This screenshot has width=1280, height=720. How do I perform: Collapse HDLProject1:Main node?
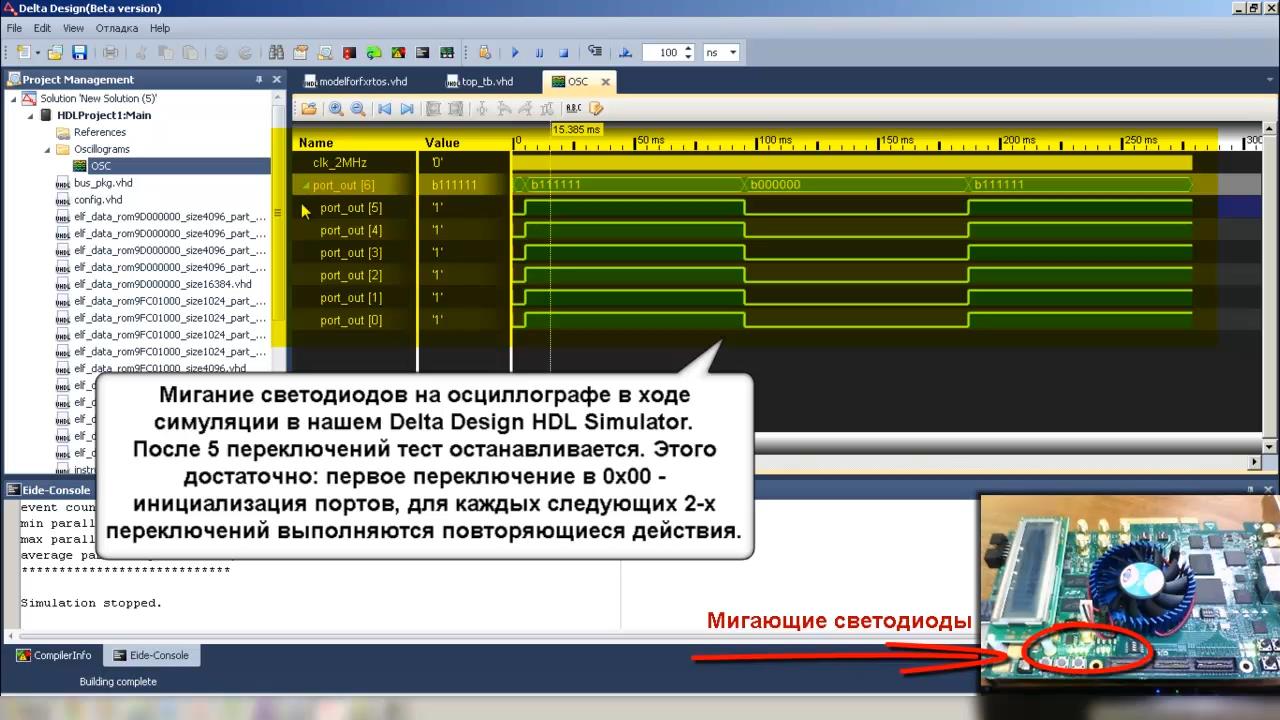tap(31, 116)
